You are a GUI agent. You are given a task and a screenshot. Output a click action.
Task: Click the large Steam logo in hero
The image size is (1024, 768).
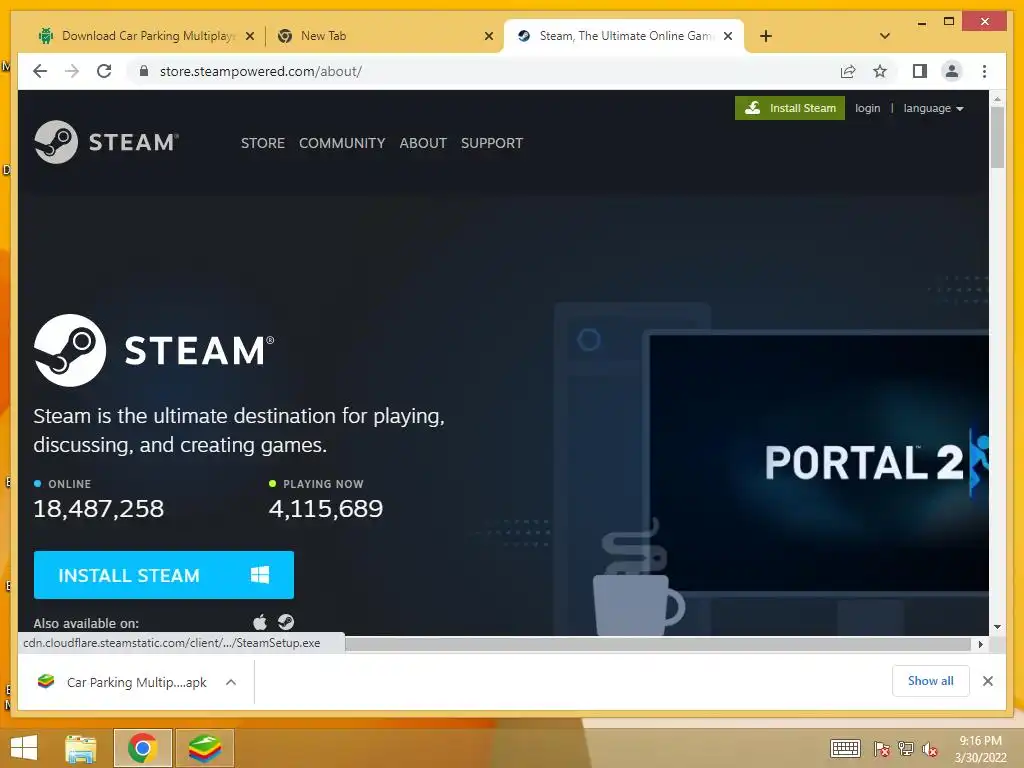pos(154,350)
